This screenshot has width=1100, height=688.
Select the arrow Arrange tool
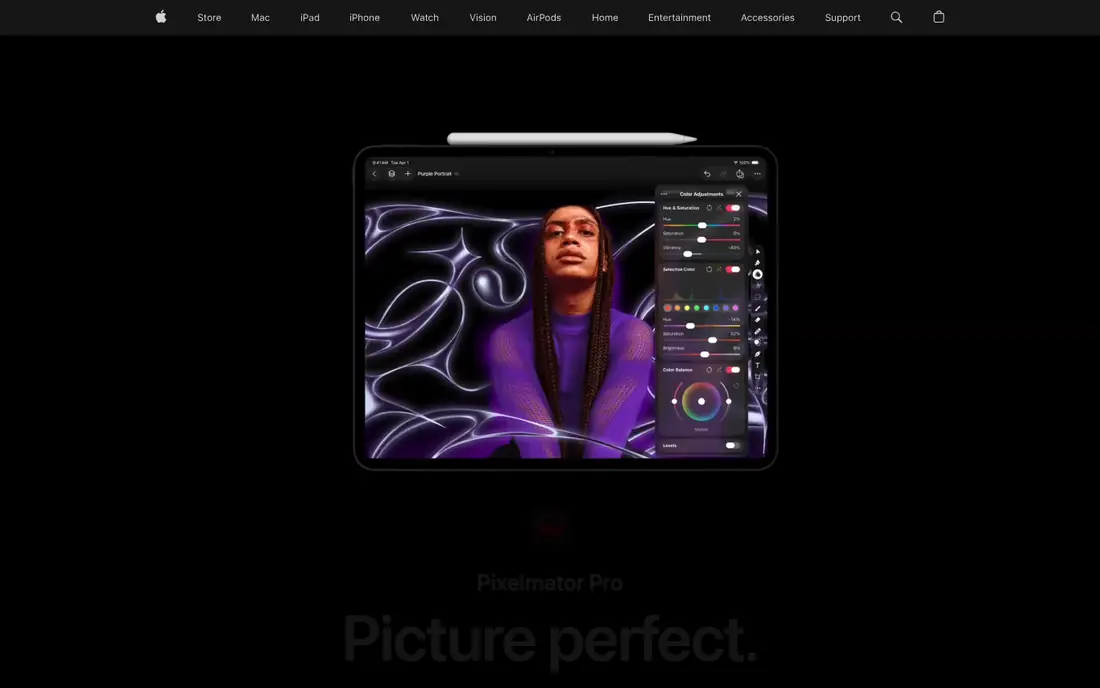click(758, 252)
